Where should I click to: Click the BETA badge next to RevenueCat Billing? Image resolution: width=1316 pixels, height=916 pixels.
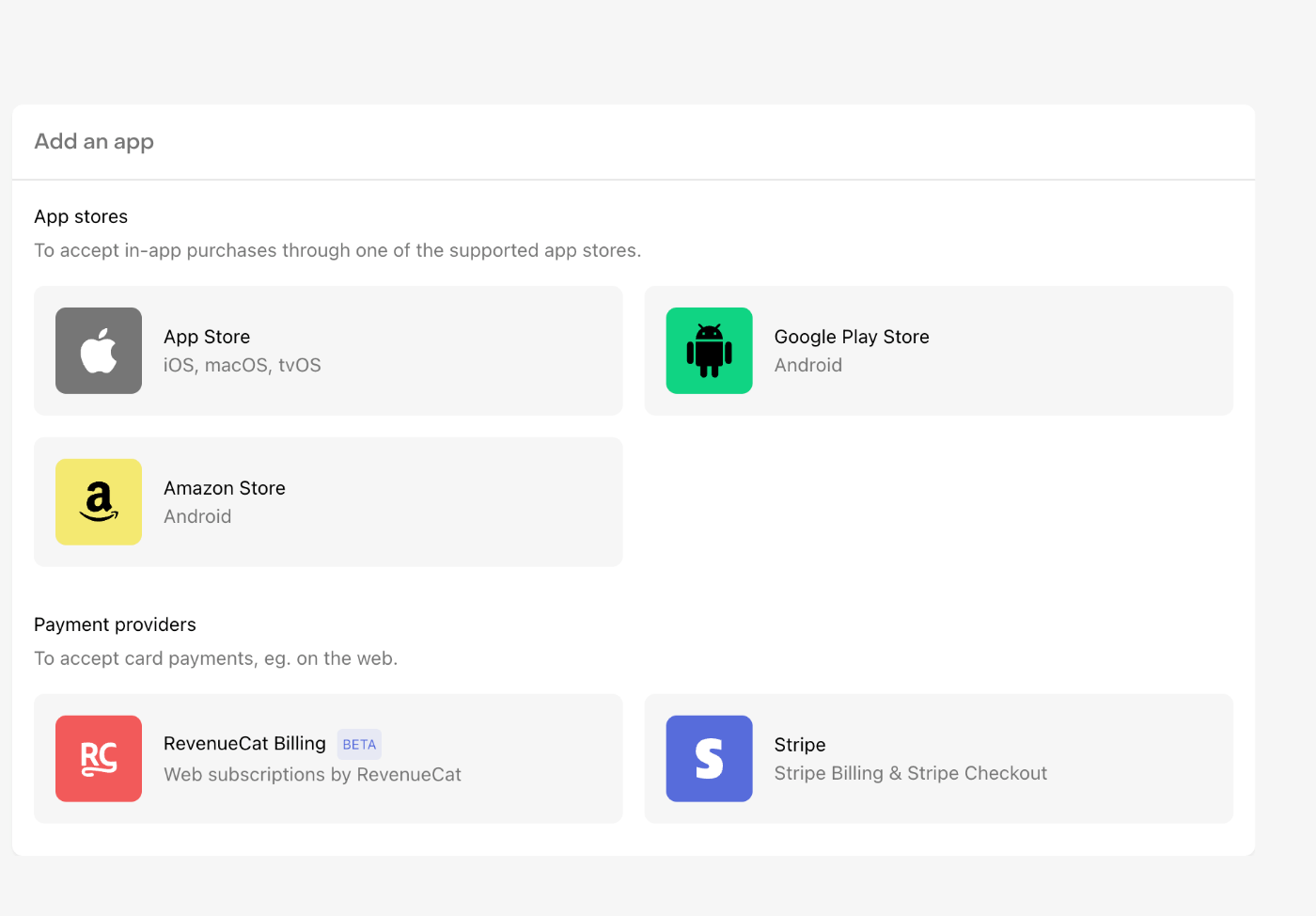click(x=359, y=744)
